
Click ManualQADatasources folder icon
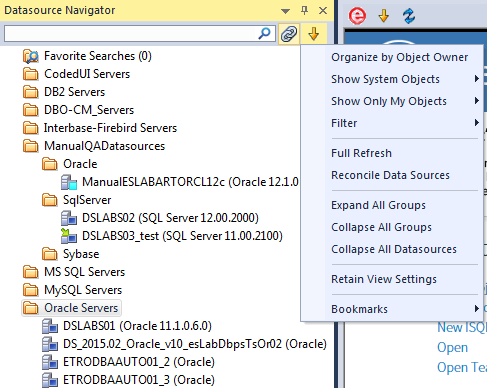[31, 146]
